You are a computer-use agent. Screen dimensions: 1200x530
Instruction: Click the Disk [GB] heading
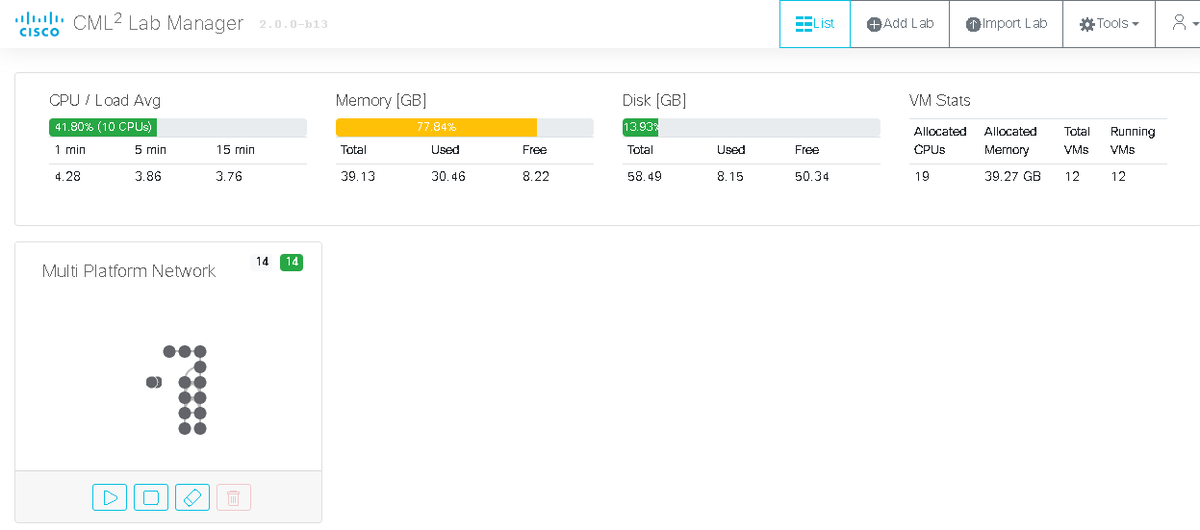[654, 100]
